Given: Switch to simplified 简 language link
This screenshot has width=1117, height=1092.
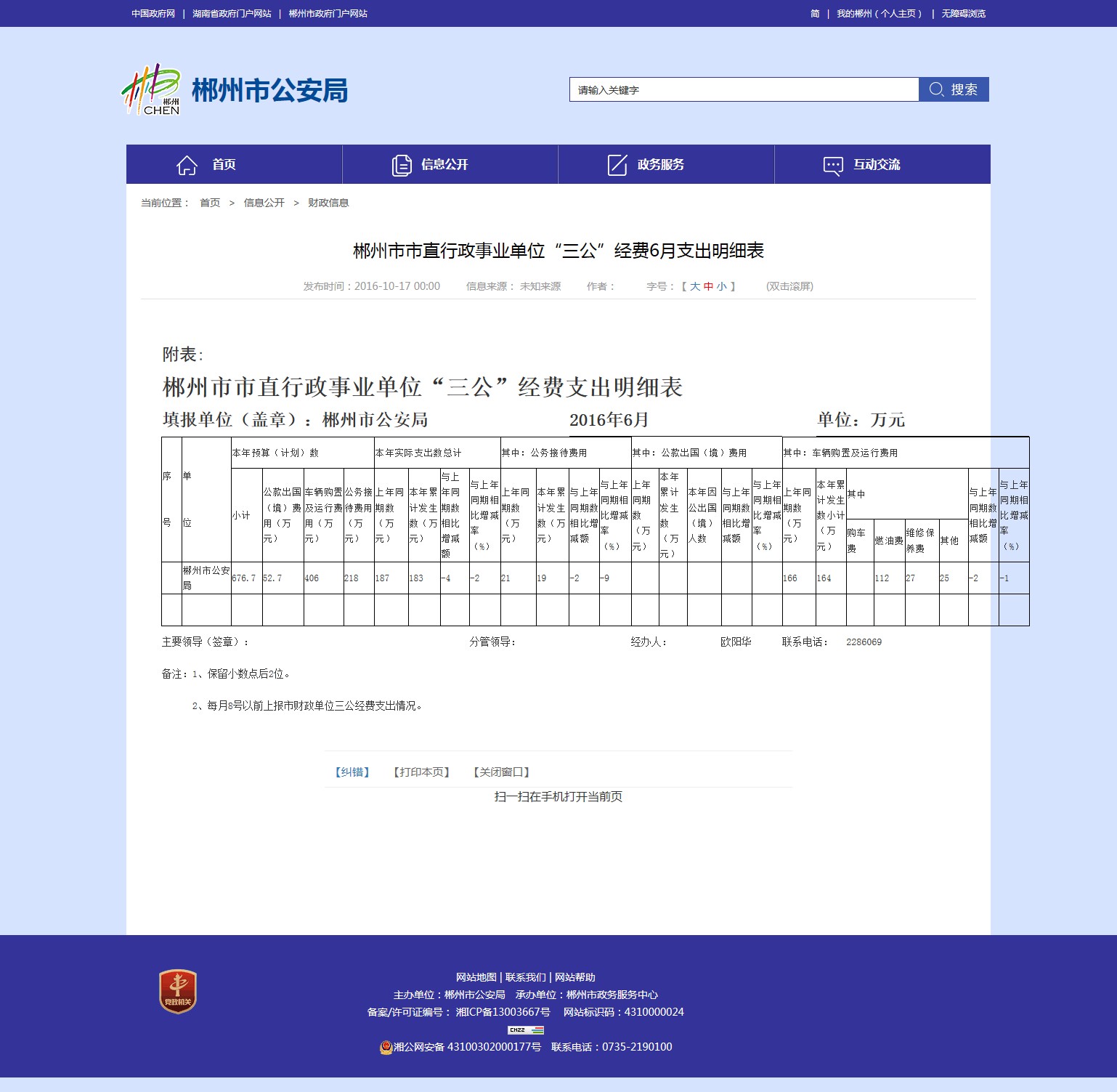Looking at the screenshot, I should tap(815, 14).
